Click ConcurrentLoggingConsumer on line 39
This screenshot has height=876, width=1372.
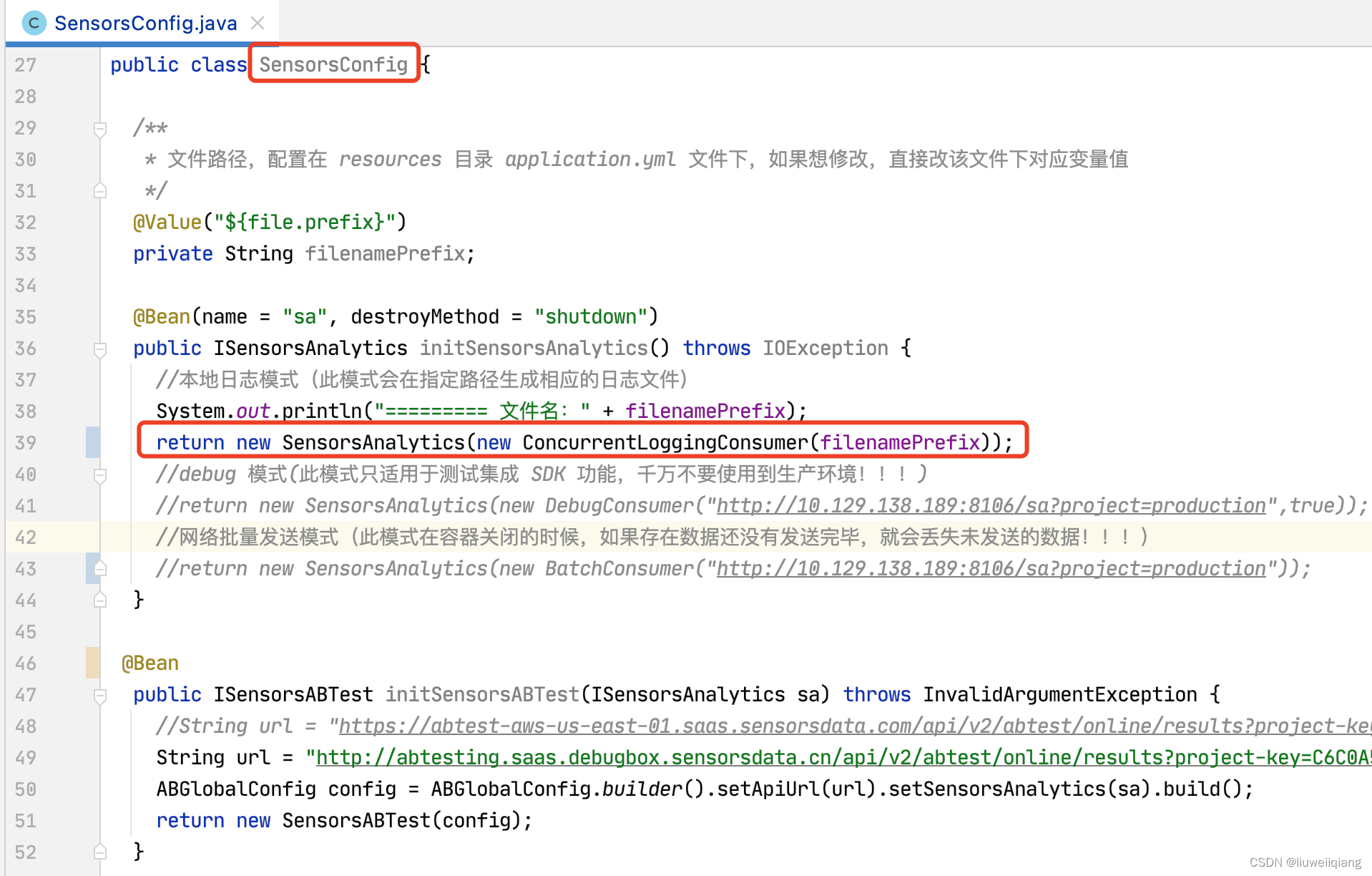coord(665,442)
